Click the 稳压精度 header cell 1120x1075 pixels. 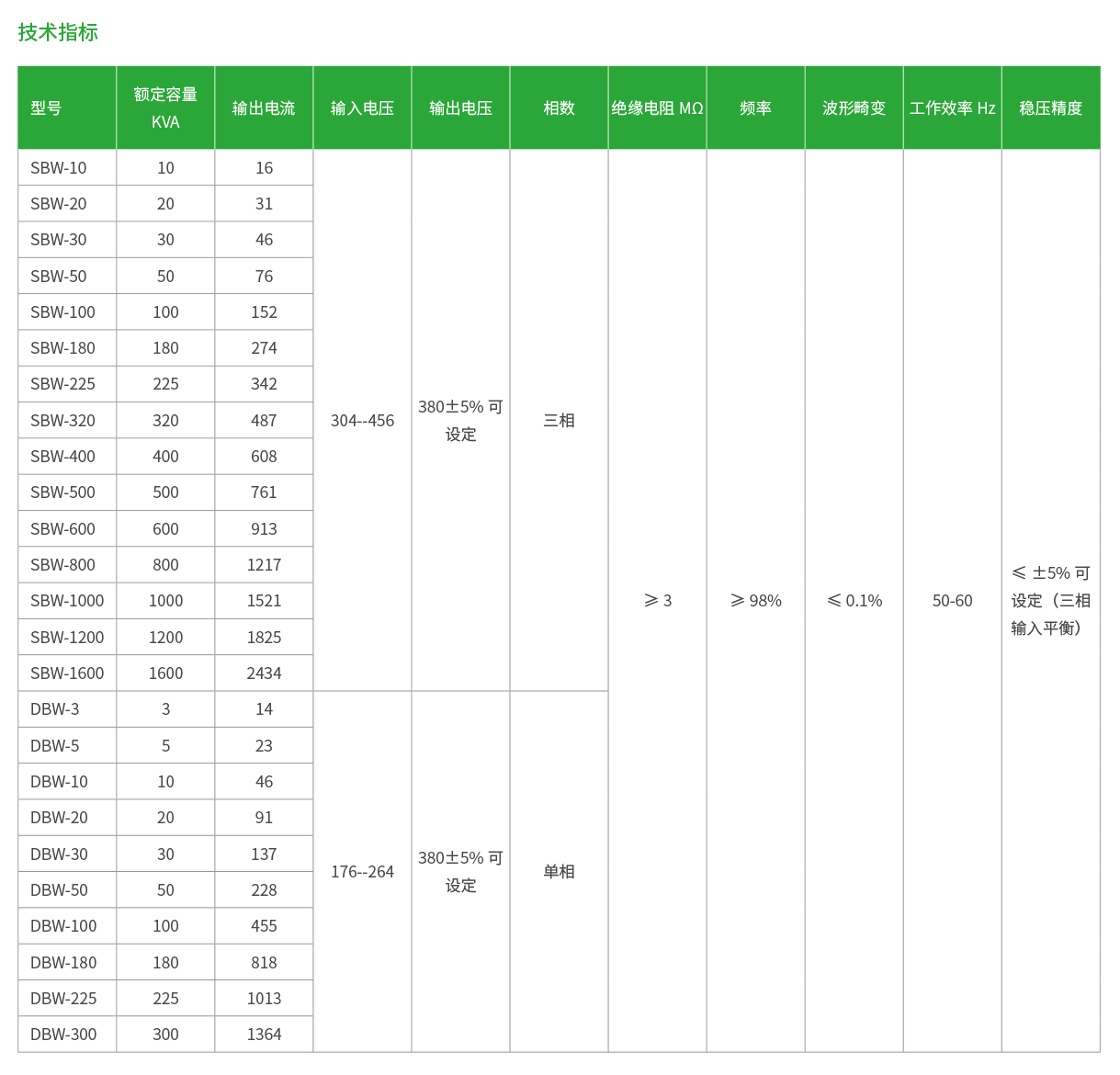(x=1050, y=108)
